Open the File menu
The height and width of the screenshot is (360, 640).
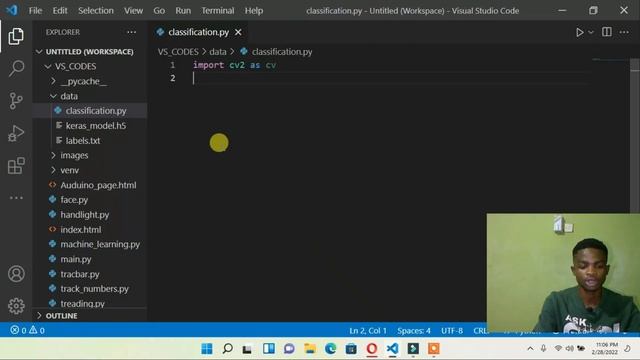click(x=35, y=11)
